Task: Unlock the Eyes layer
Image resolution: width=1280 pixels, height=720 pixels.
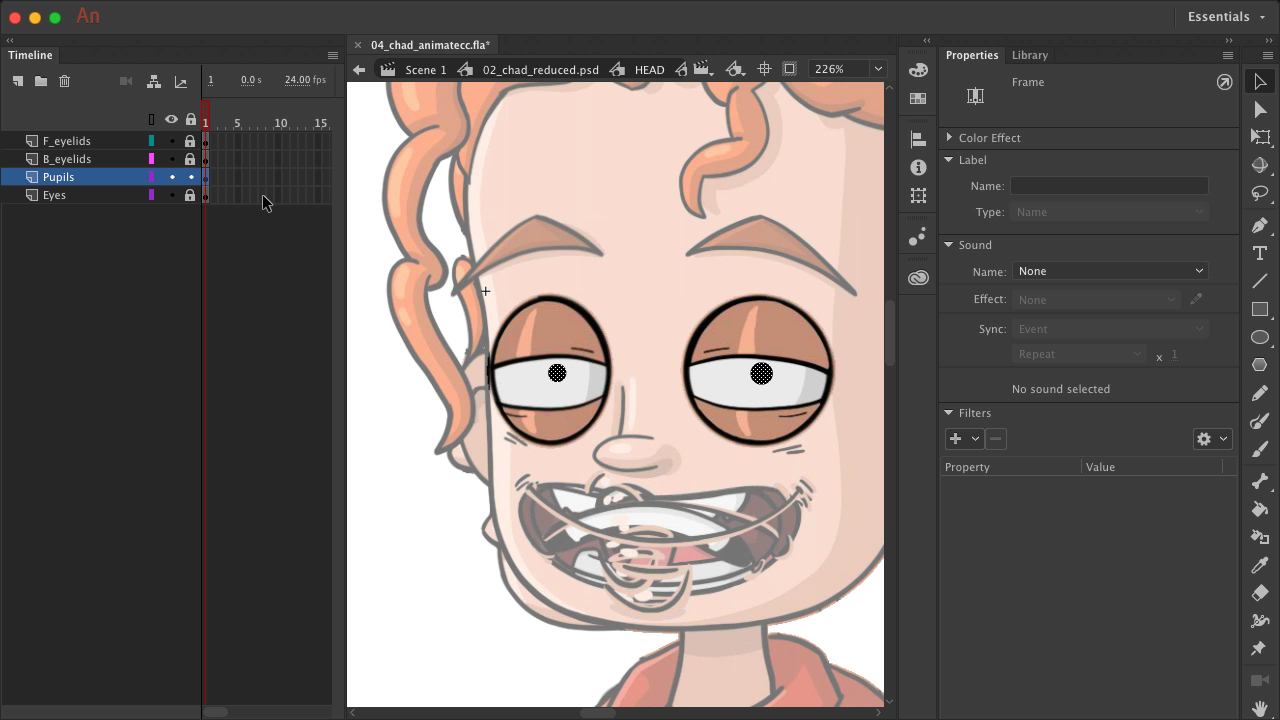Action: tap(190, 195)
